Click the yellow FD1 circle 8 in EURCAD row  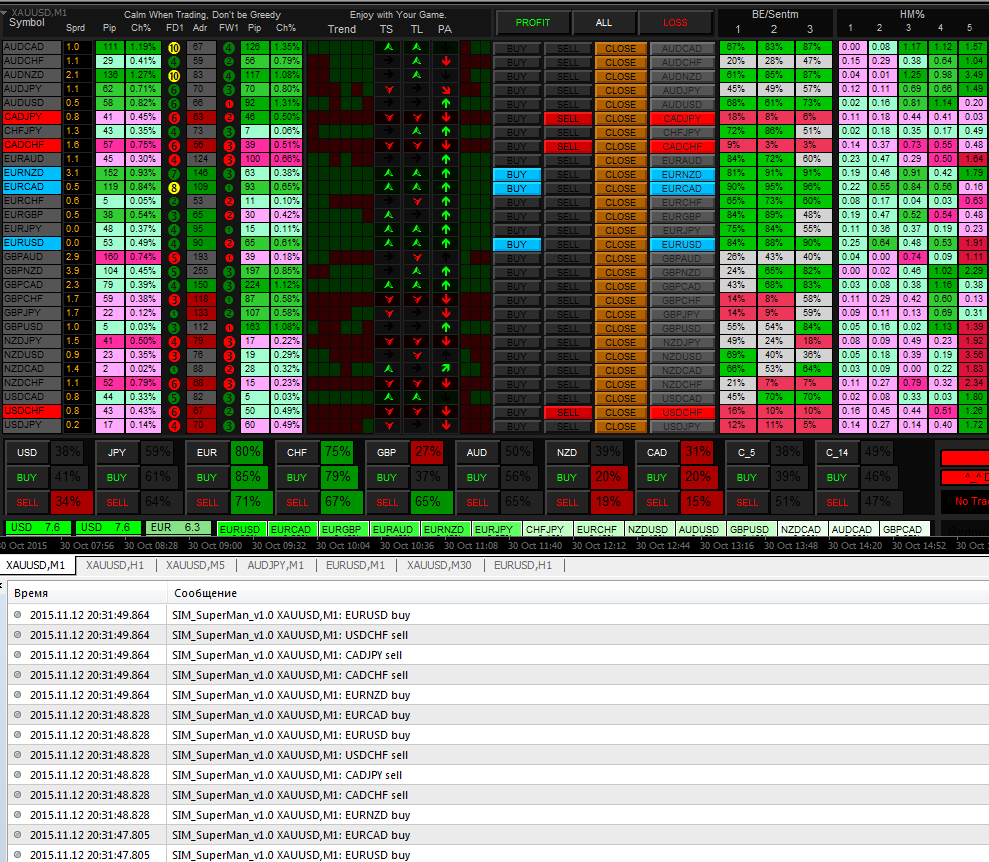[x=174, y=188]
